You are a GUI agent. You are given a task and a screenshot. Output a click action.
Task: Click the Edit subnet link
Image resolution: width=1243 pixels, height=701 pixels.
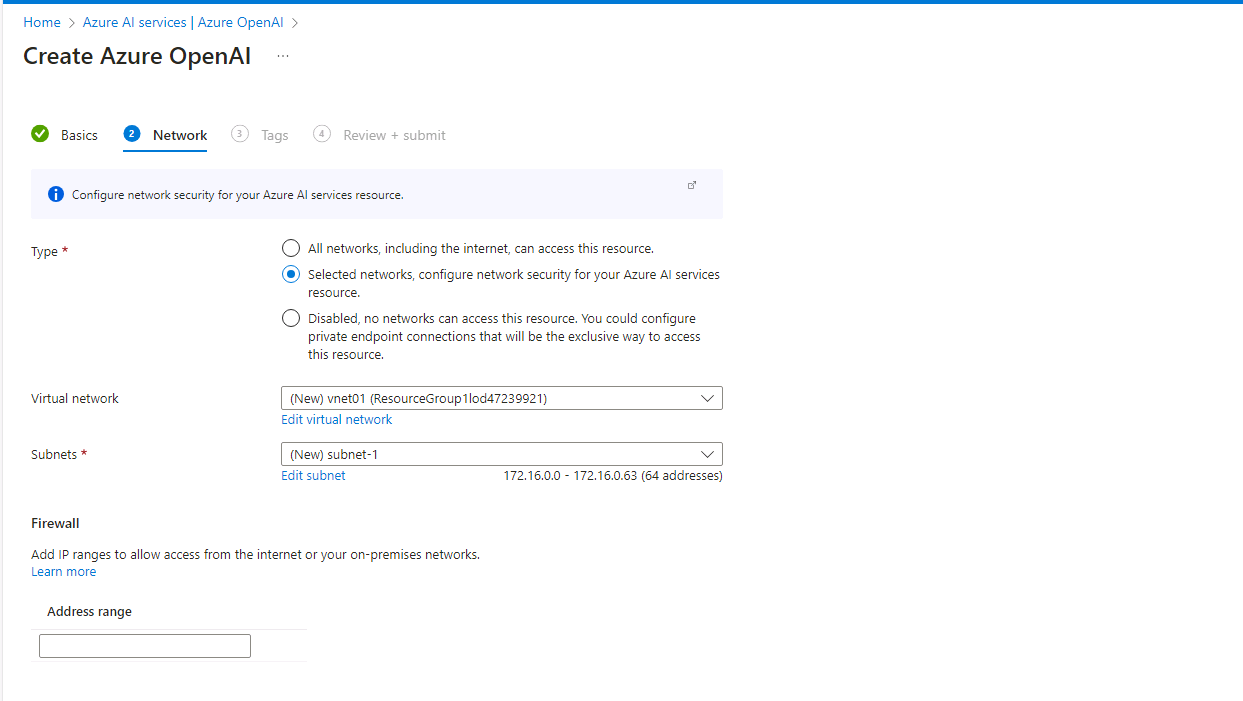click(x=313, y=476)
